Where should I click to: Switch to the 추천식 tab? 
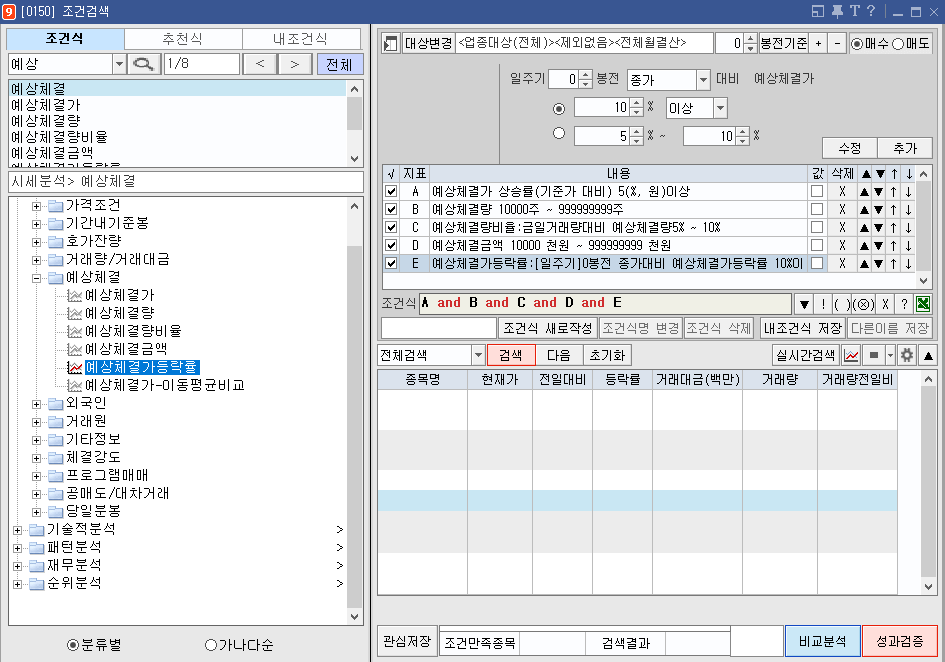pos(183,39)
